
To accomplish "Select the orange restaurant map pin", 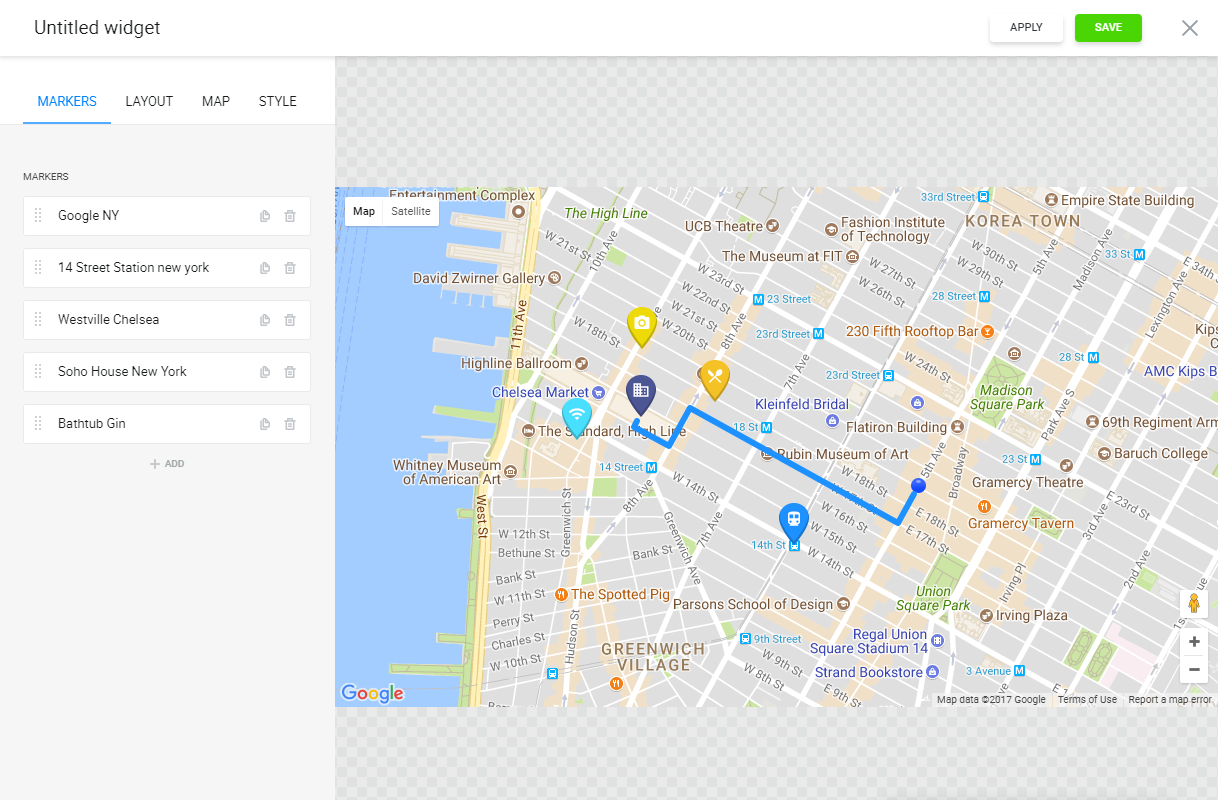I will point(714,379).
